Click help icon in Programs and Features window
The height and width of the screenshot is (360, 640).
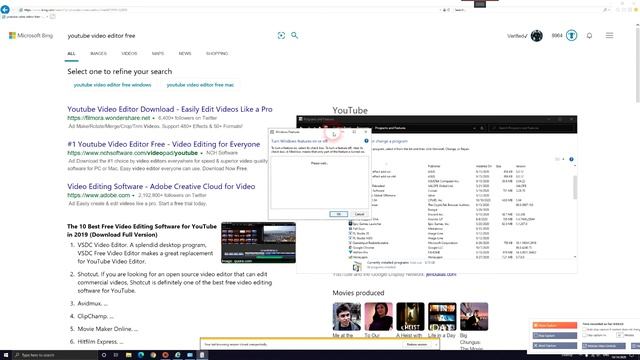[571, 159]
